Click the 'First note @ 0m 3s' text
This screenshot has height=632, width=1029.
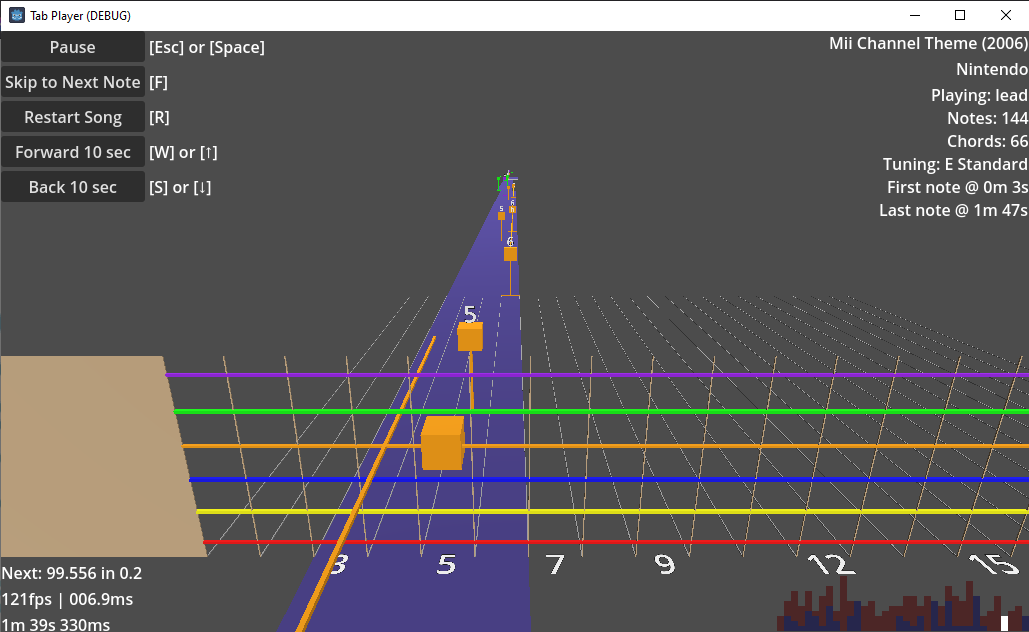coord(957,187)
